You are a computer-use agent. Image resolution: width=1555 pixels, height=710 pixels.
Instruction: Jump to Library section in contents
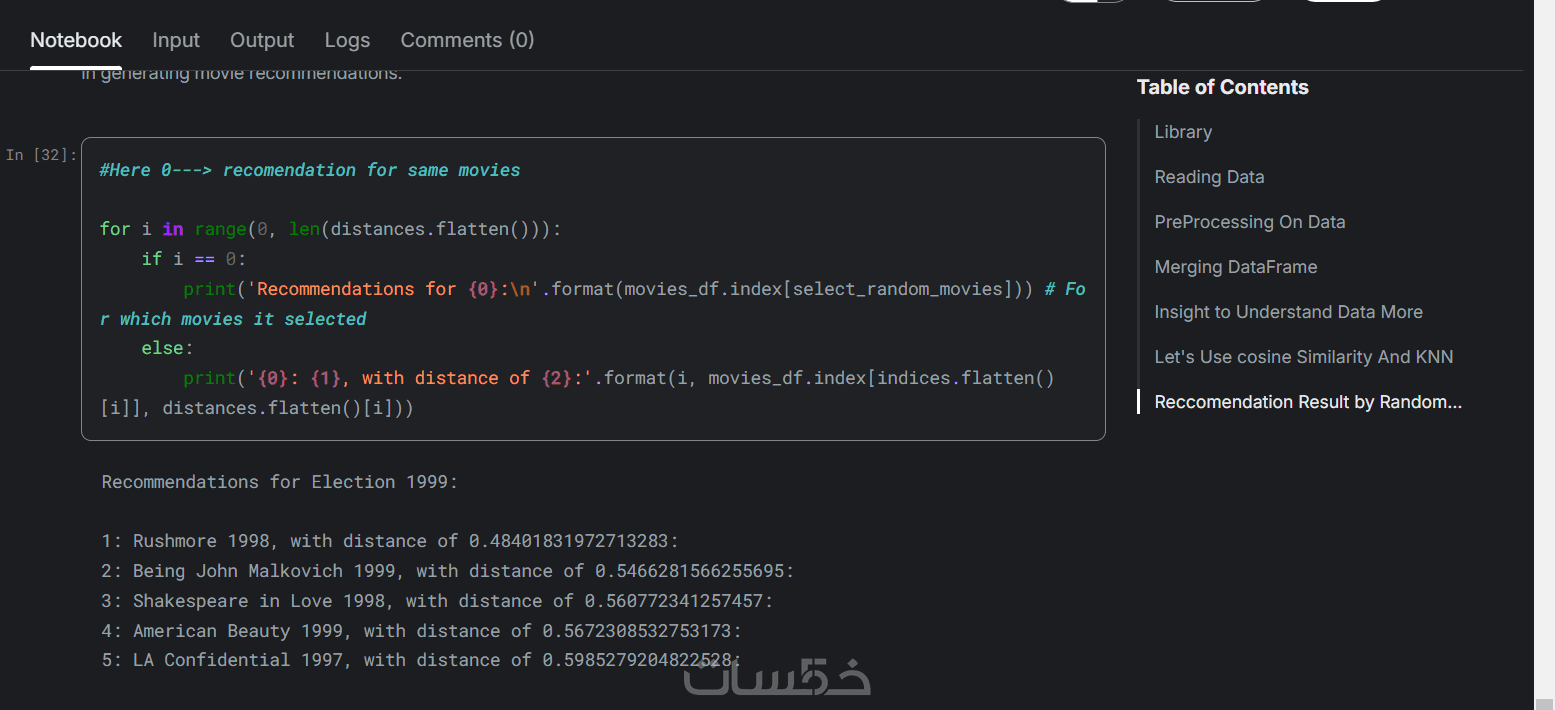coord(1183,132)
